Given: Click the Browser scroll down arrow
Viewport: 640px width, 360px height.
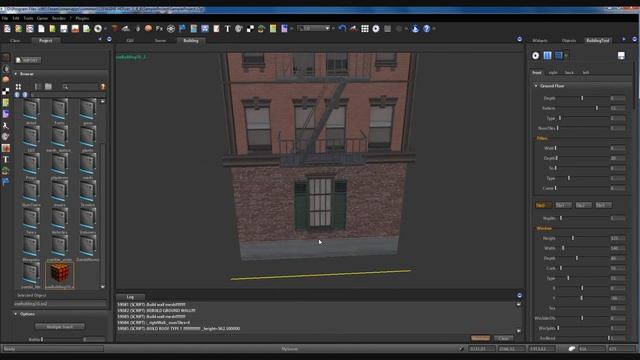Looking at the screenshot, I should pos(102,287).
